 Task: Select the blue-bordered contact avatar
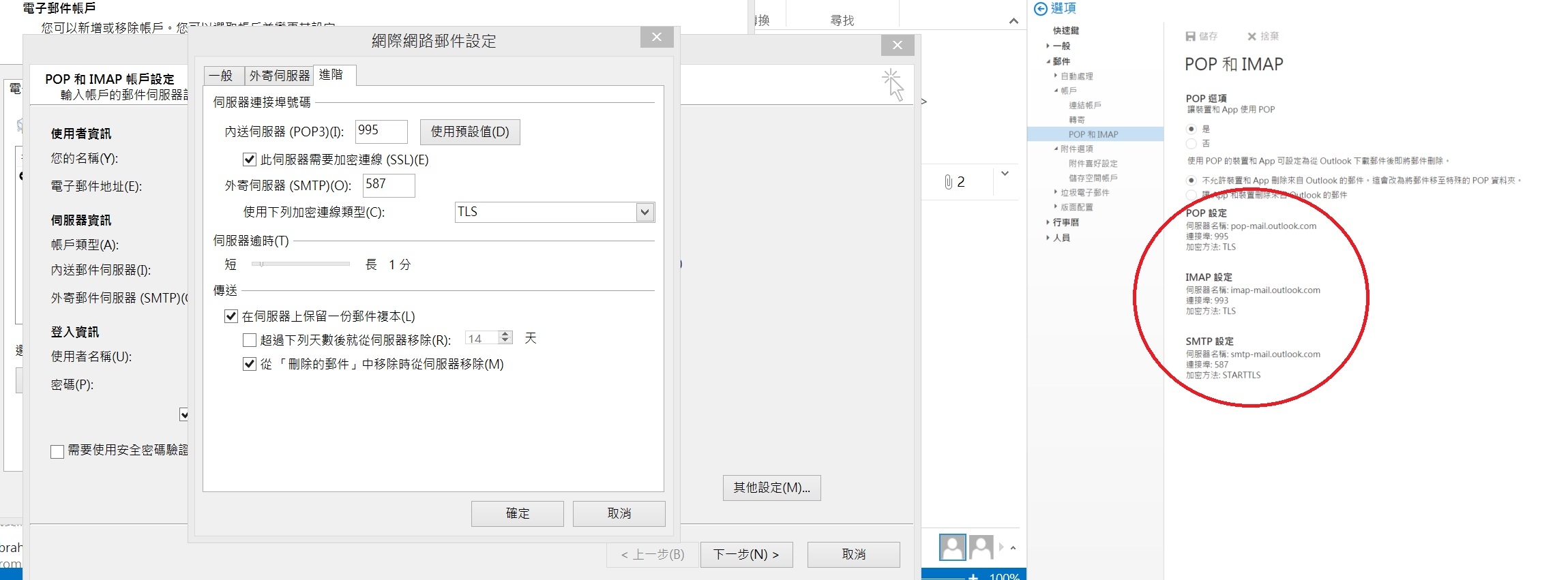tap(953, 547)
